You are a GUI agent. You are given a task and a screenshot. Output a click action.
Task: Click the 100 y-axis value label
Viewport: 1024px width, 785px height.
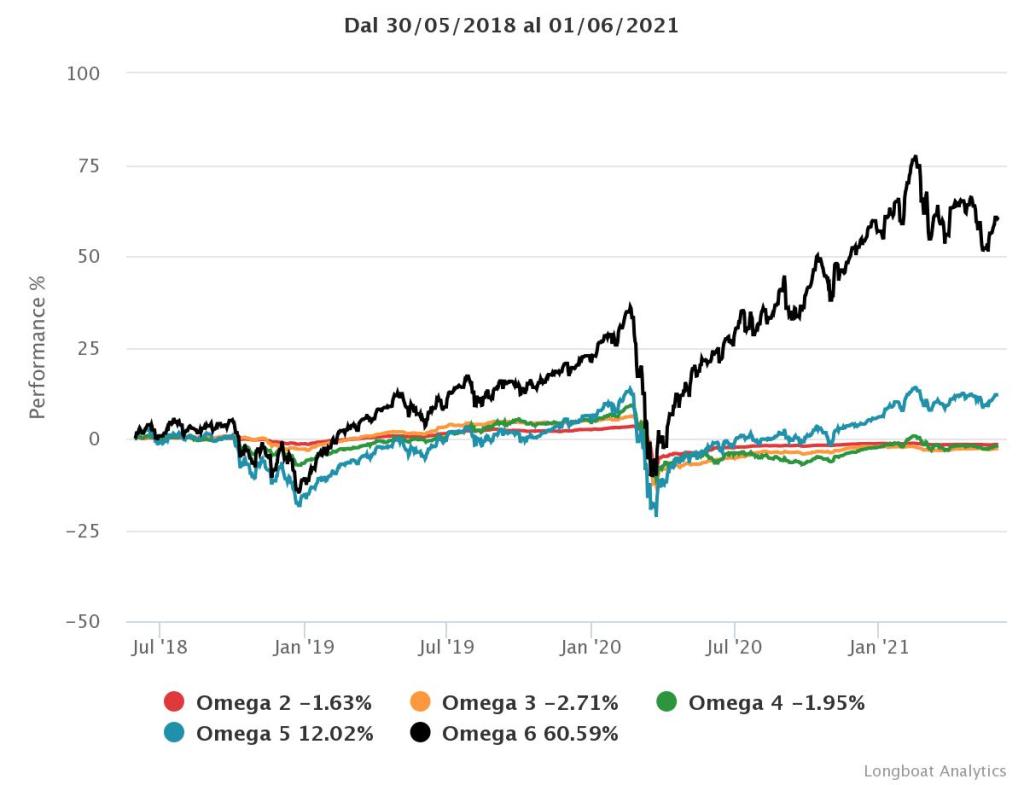[84, 73]
